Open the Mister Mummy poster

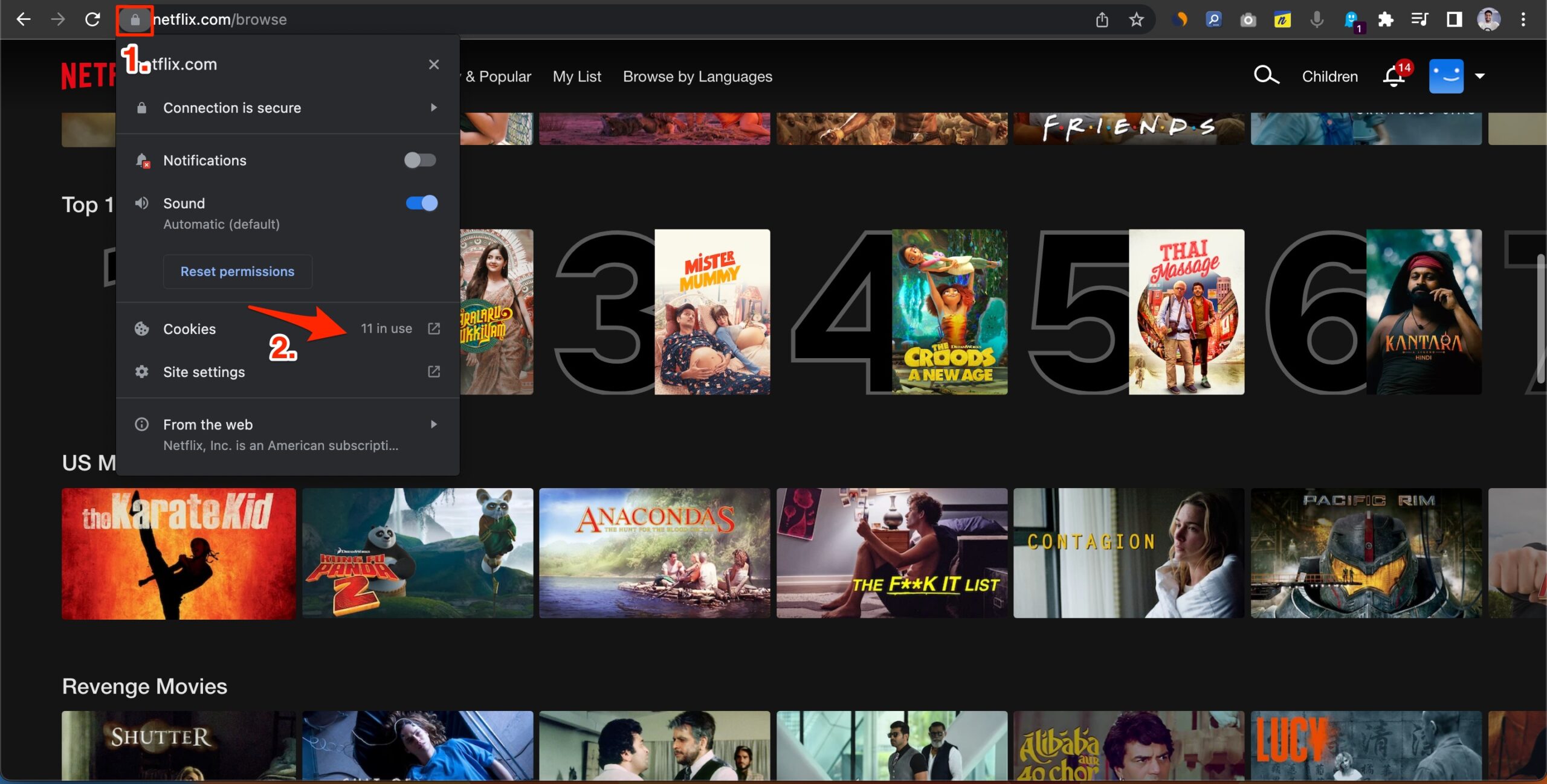tap(712, 312)
